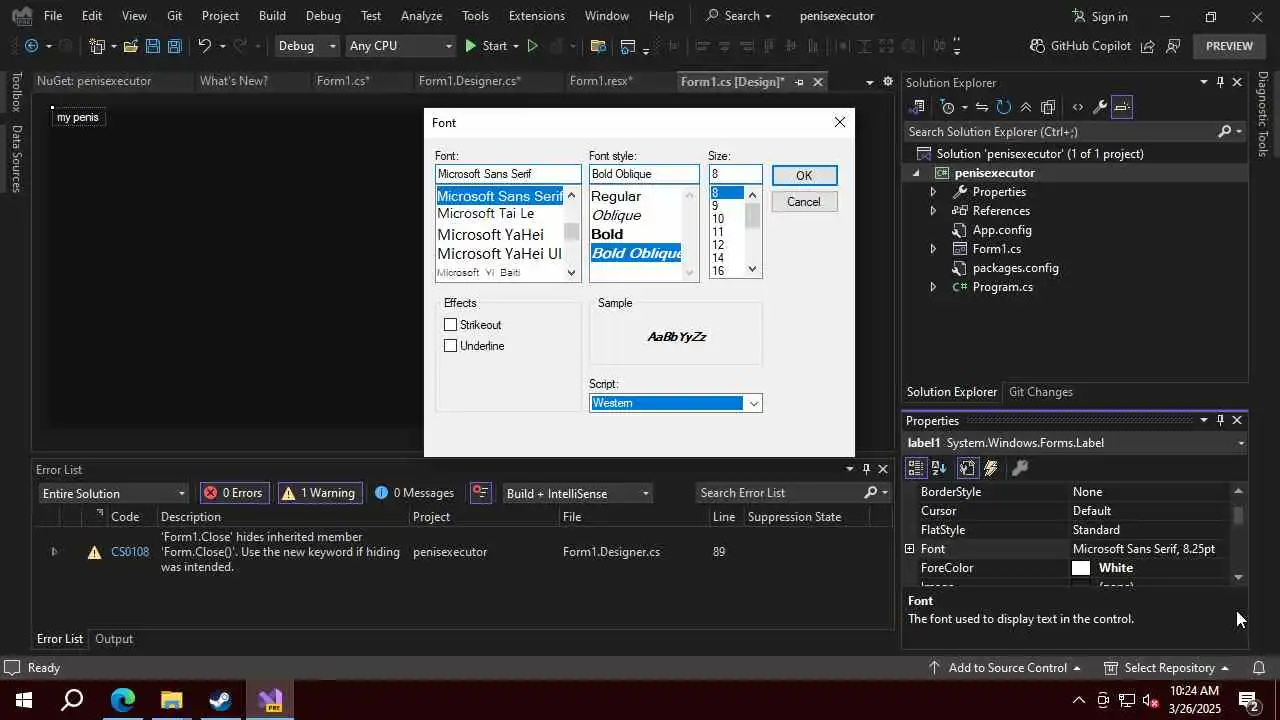Click Properties wrench icon in Solution Explorer toolbar
This screenshot has width=1280, height=720.
coord(1099,107)
